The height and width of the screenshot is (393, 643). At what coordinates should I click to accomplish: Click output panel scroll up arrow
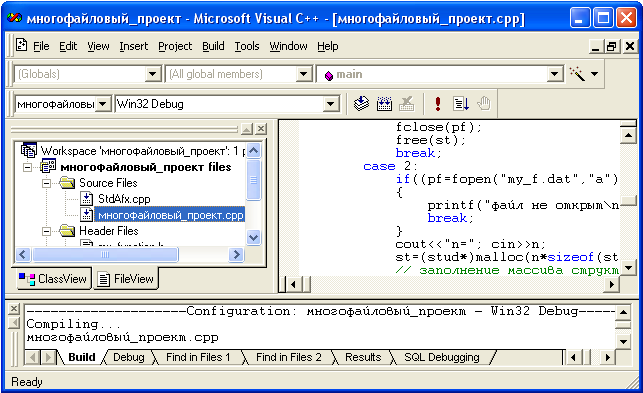[x=623, y=313]
